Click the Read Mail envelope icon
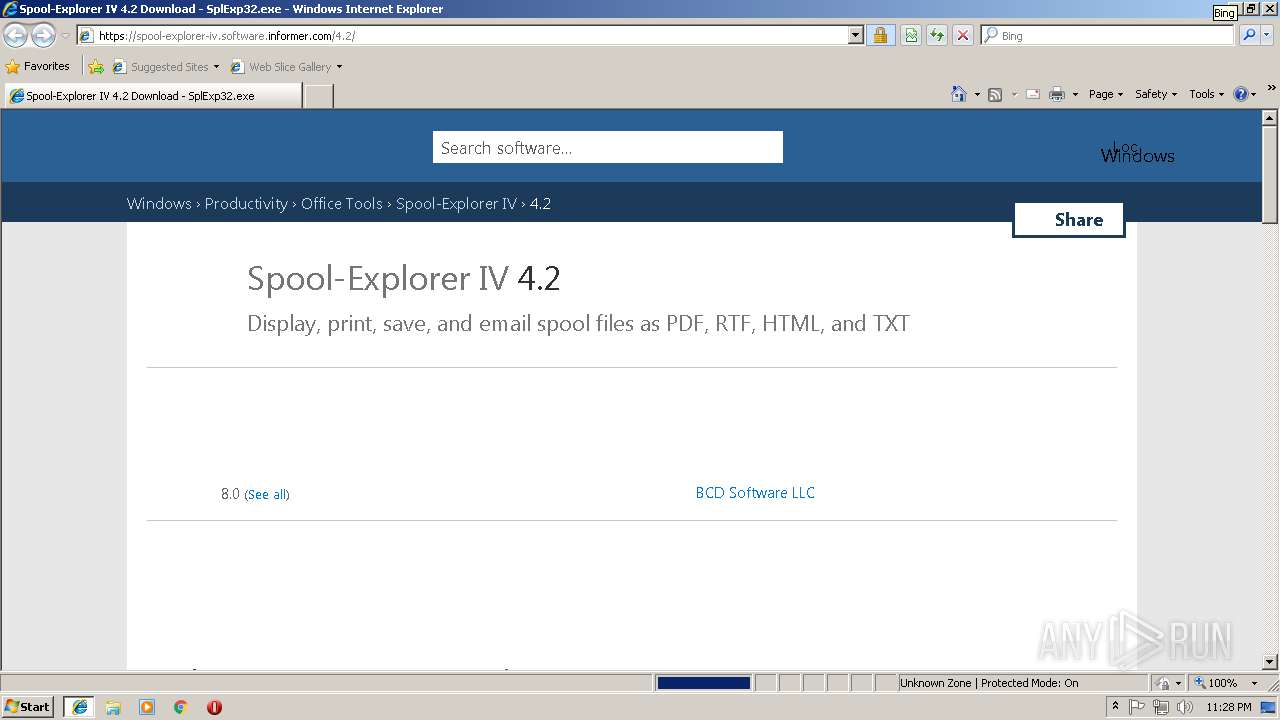The height and width of the screenshot is (720, 1280). [1033, 94]
